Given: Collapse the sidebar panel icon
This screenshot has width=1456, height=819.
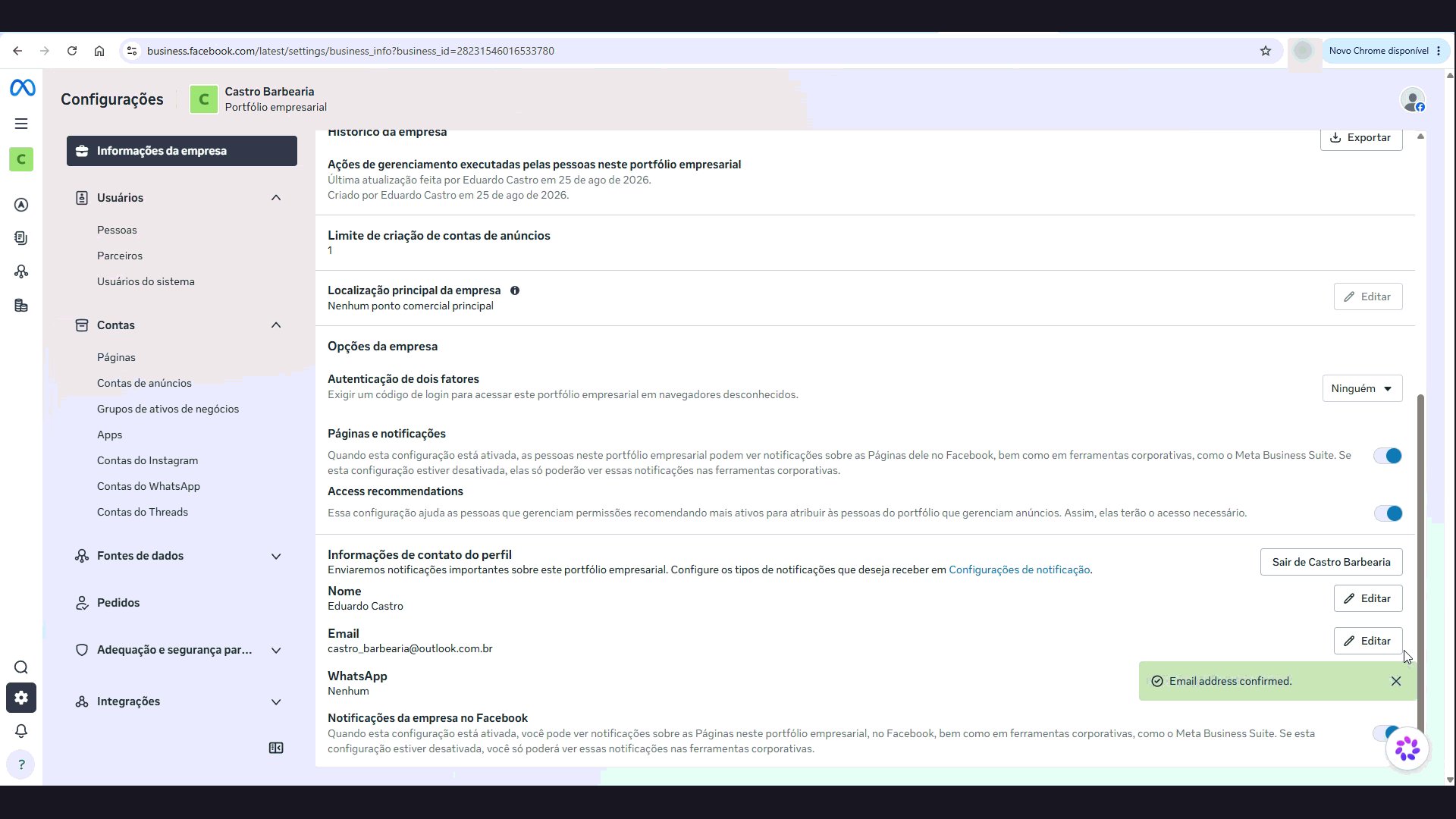Looking at the screenshot, I should pos(276,748).
